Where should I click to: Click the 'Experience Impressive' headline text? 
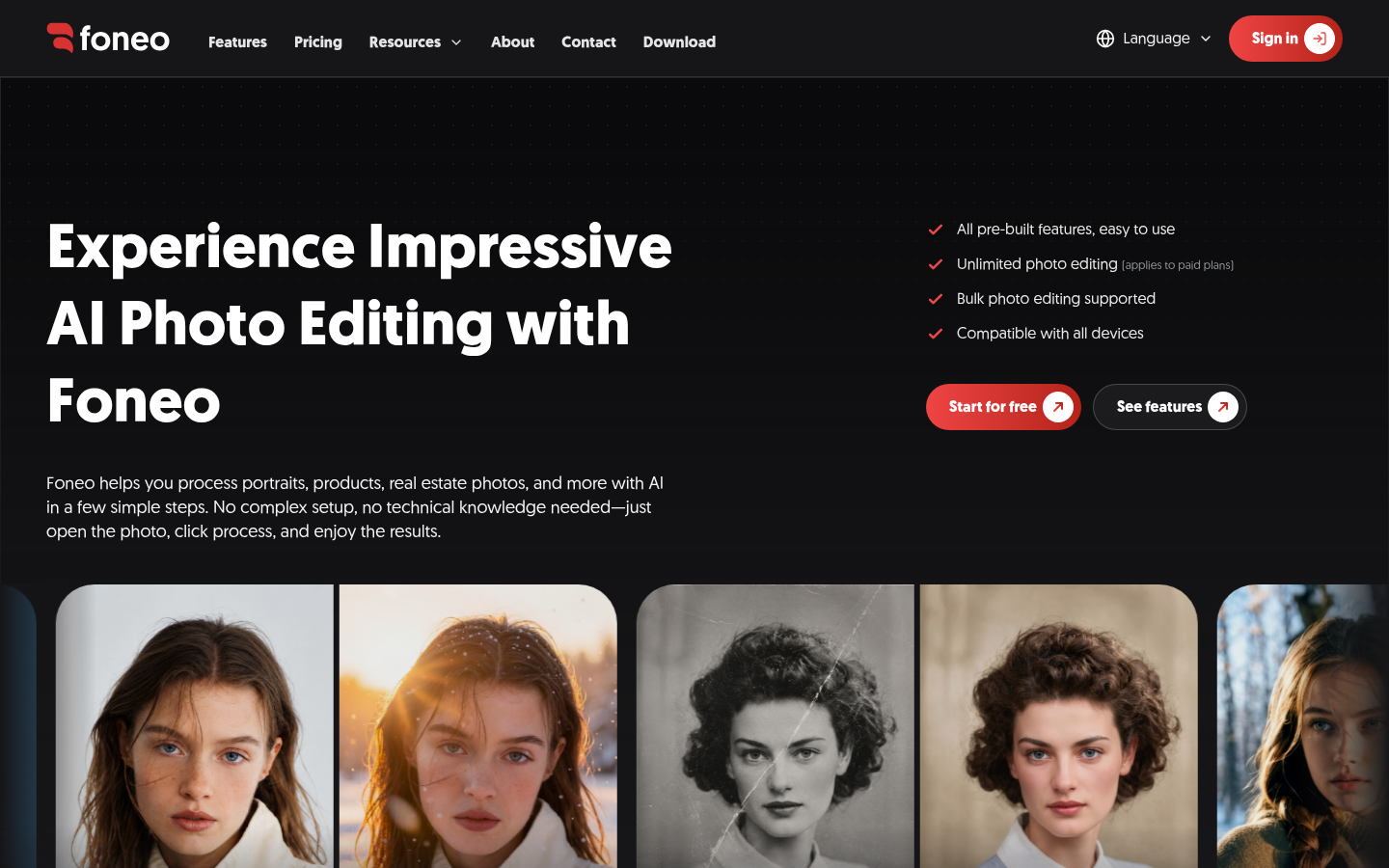tap(359, 247)
